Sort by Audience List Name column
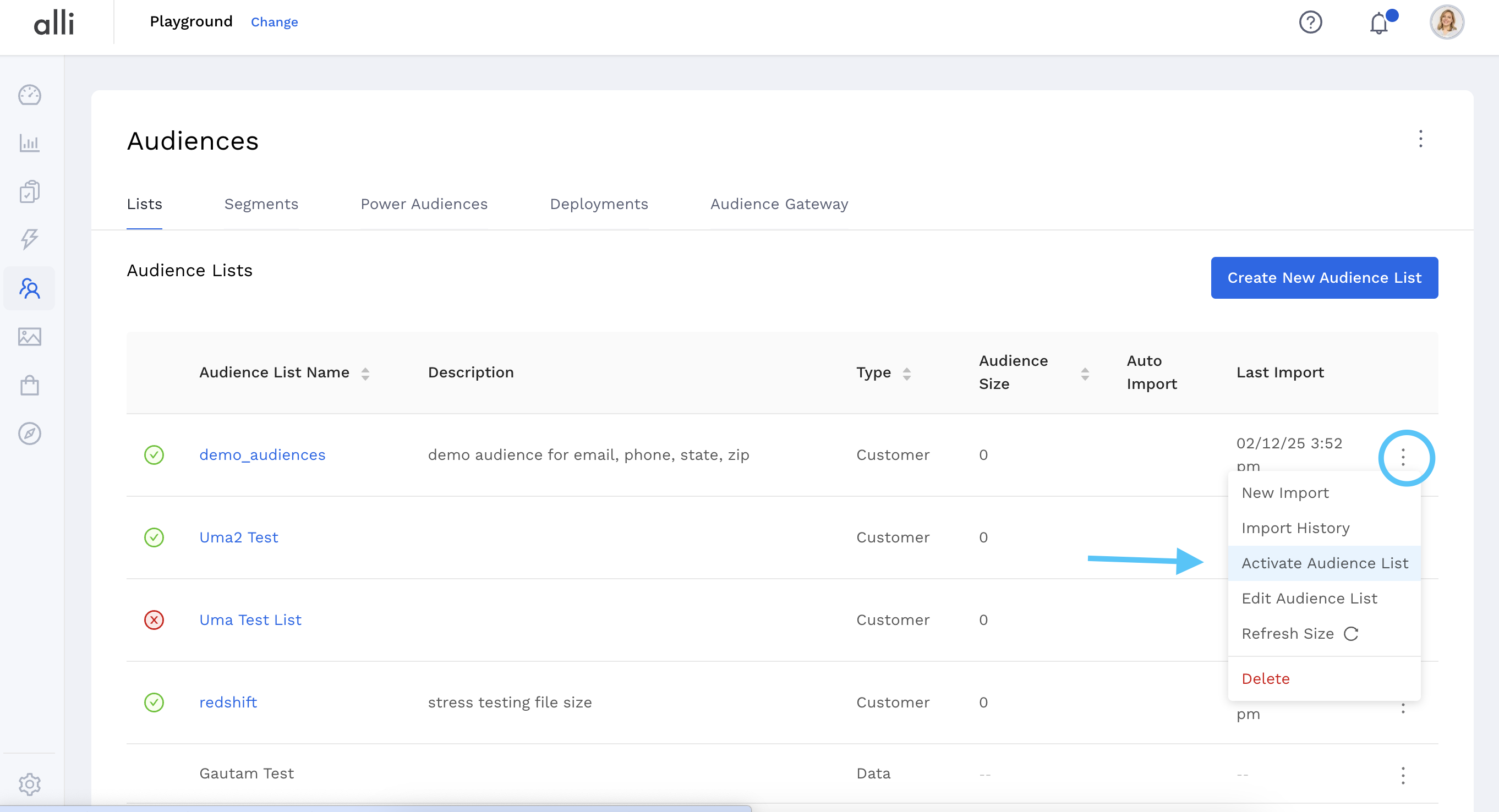 pos(365,374)
